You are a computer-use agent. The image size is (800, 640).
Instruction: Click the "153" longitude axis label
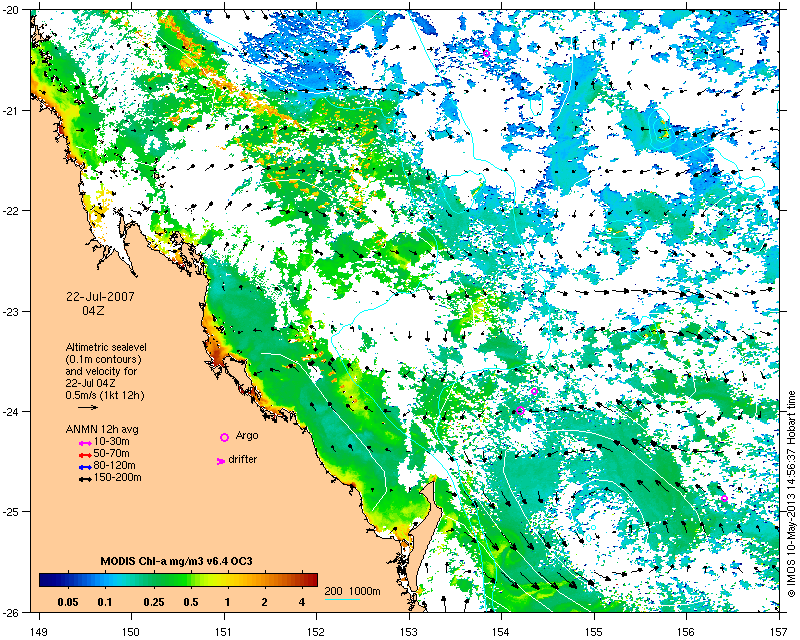click(409, 632)
